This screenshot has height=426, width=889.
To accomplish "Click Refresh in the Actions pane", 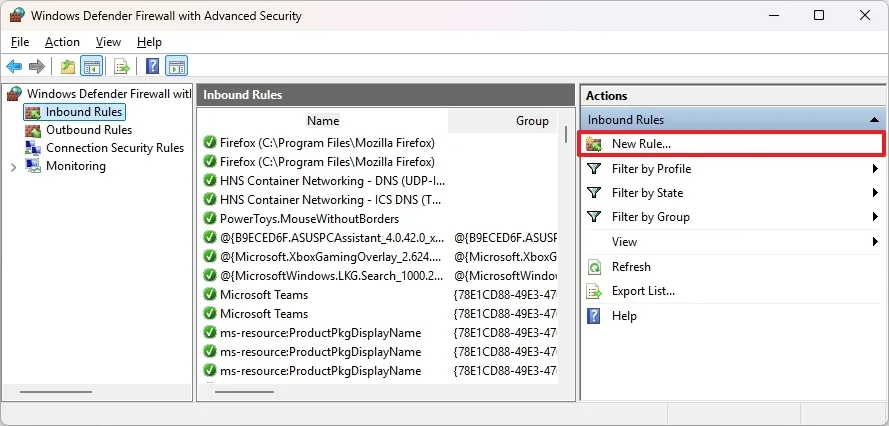I will coord(631,267).
